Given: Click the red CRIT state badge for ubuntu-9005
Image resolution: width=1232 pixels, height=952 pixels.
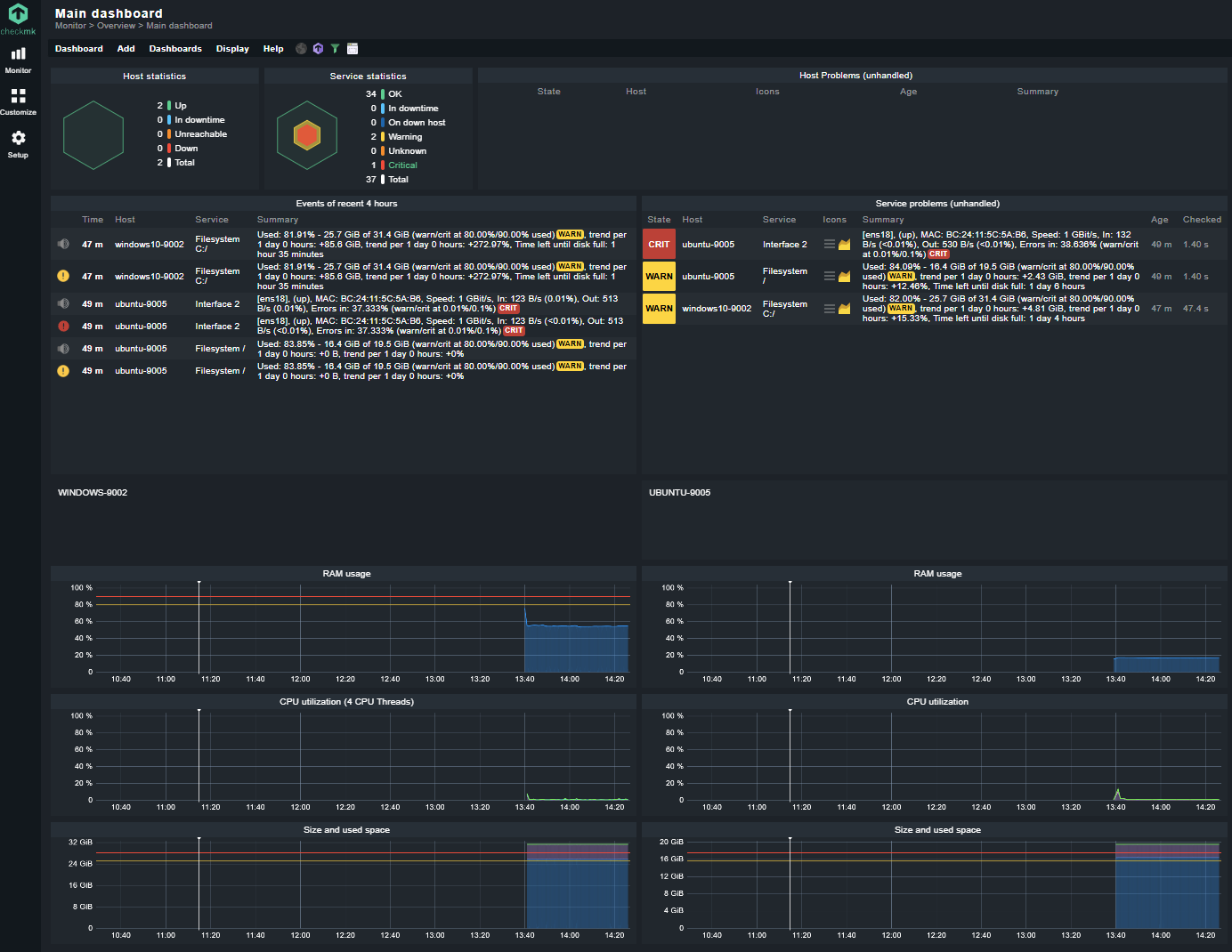Looking at the screenshot, I should coord(659,245).
